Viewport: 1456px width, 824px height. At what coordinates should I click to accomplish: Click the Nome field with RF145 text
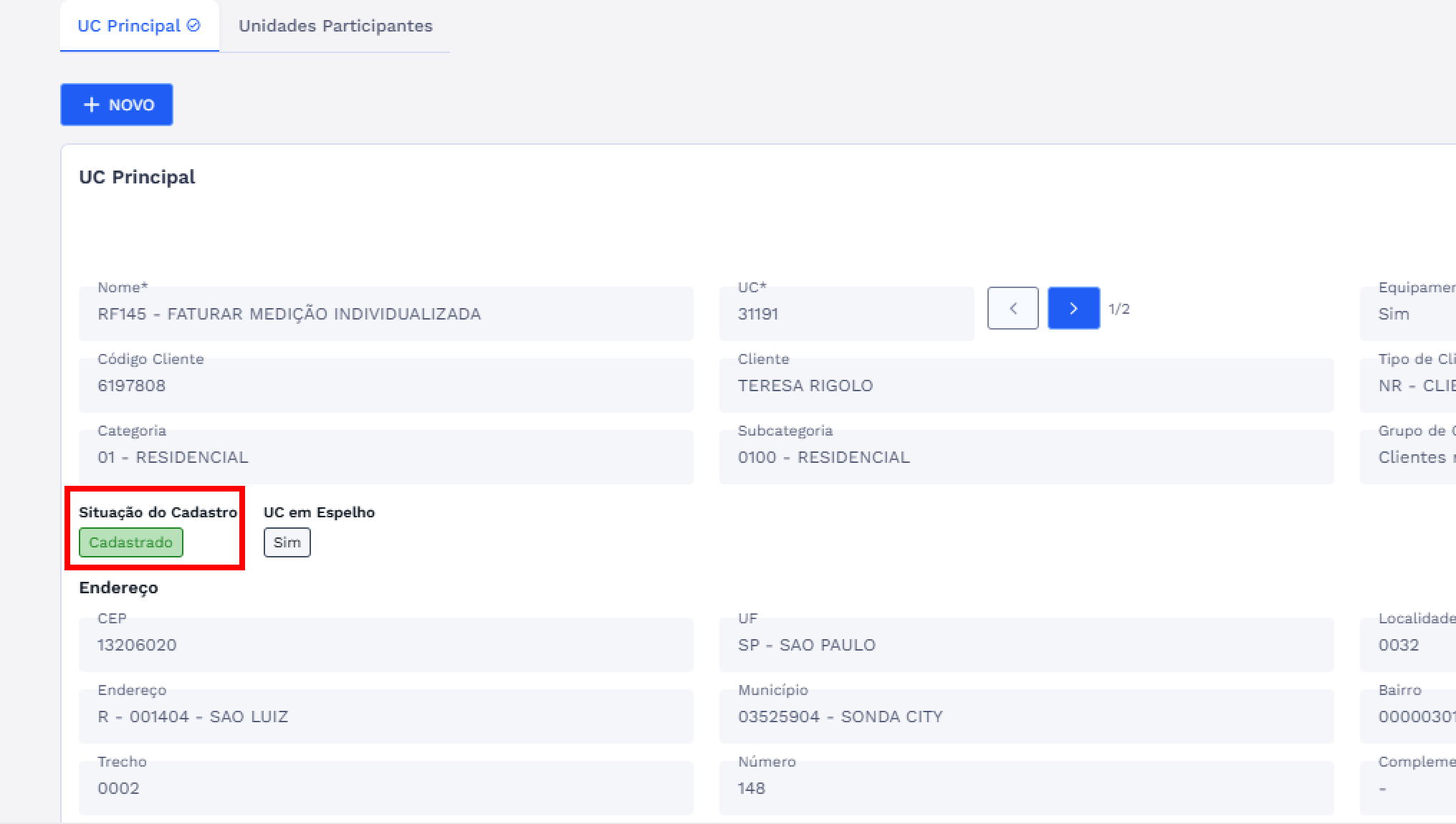(x=385, y=314)
